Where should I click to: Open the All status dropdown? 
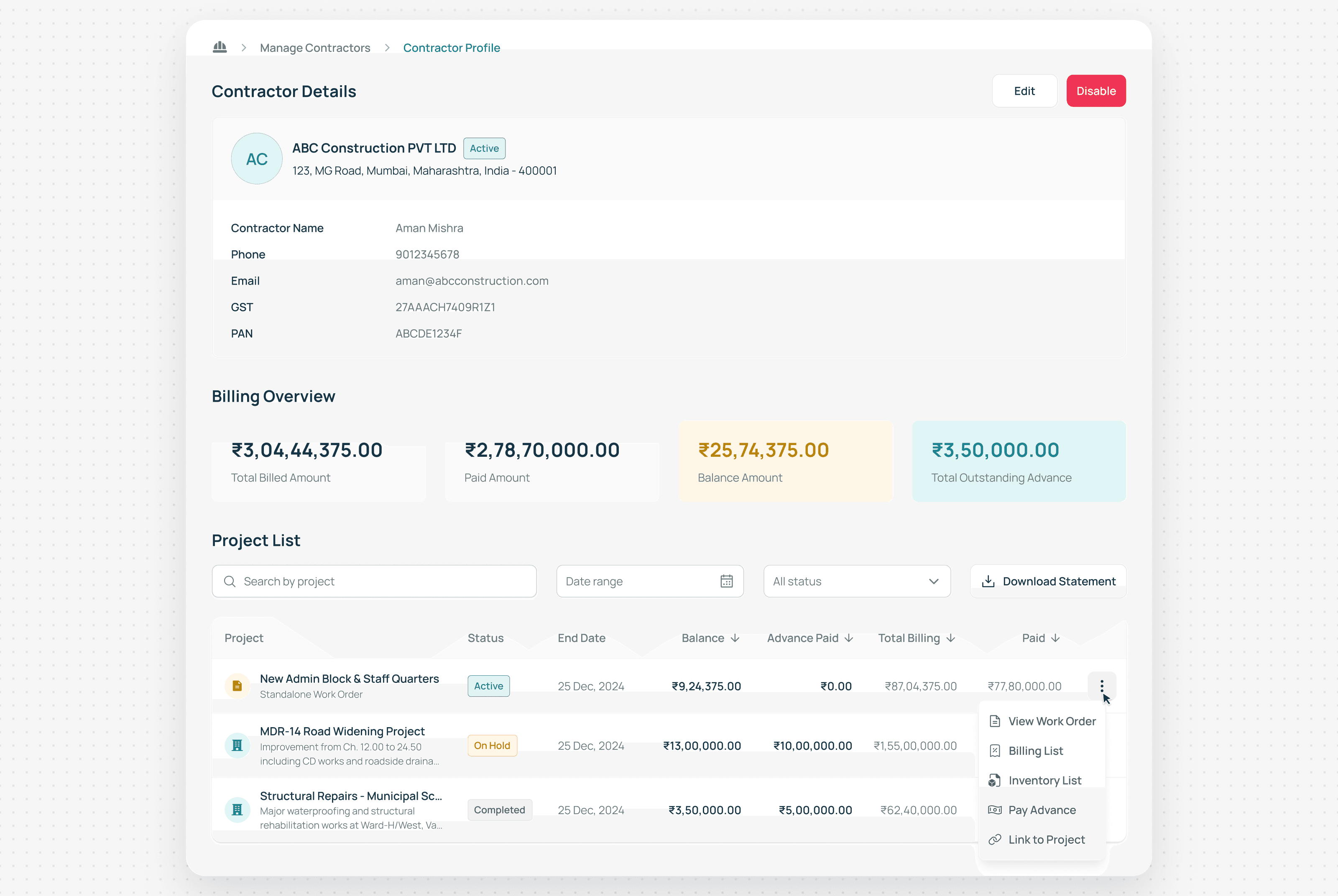pos(857,581)
